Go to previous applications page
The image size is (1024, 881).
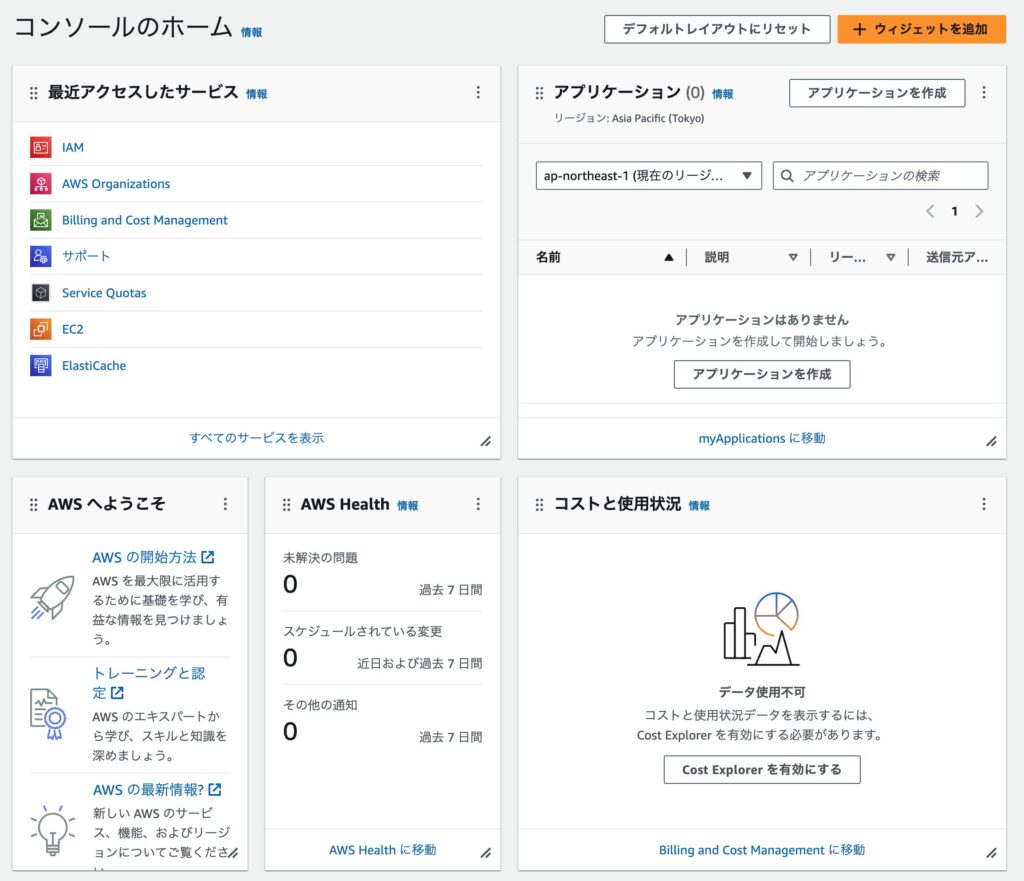point(930,211)
